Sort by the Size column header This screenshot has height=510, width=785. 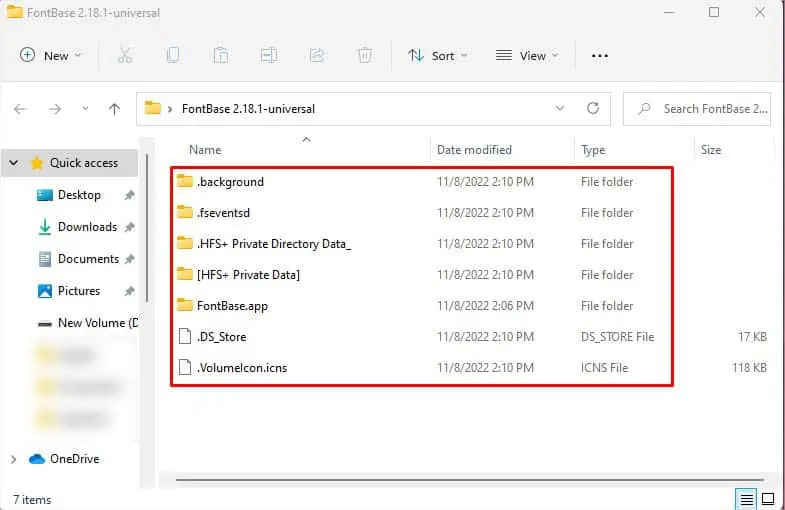[x=711, y=150]
